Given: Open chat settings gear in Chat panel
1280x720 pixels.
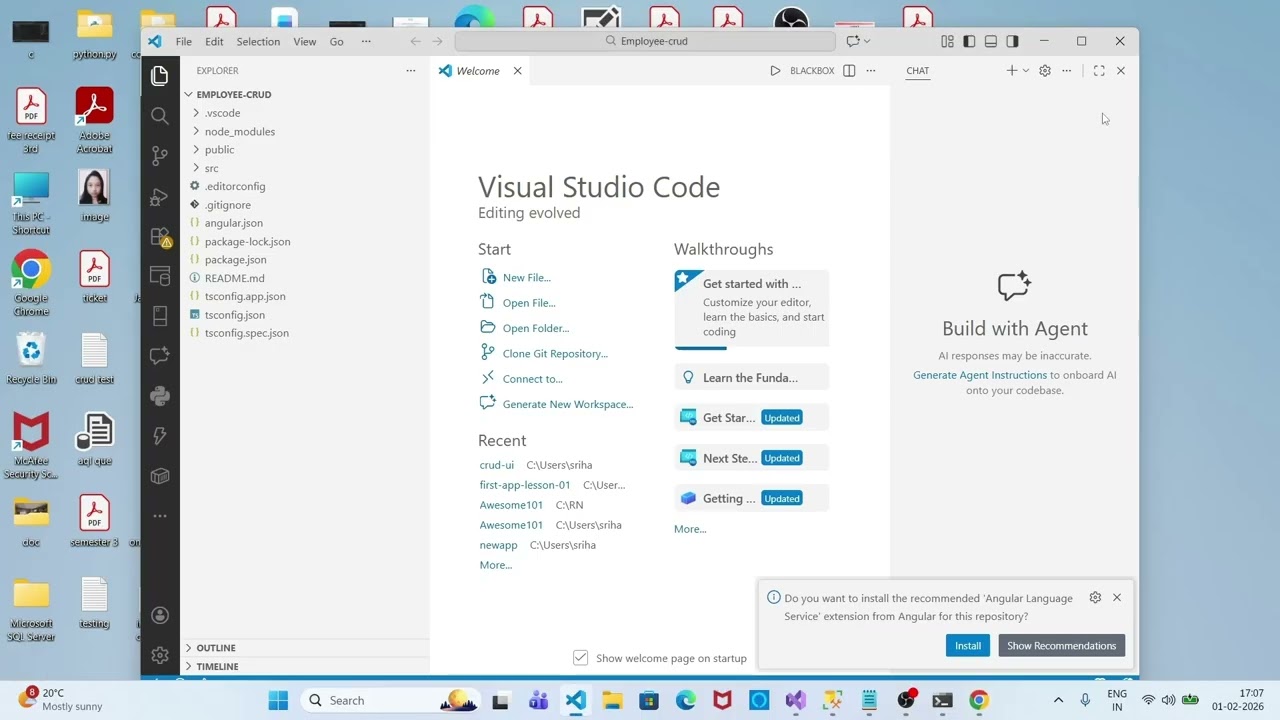Looking at the screenshot, I should tap(1045, 71).
